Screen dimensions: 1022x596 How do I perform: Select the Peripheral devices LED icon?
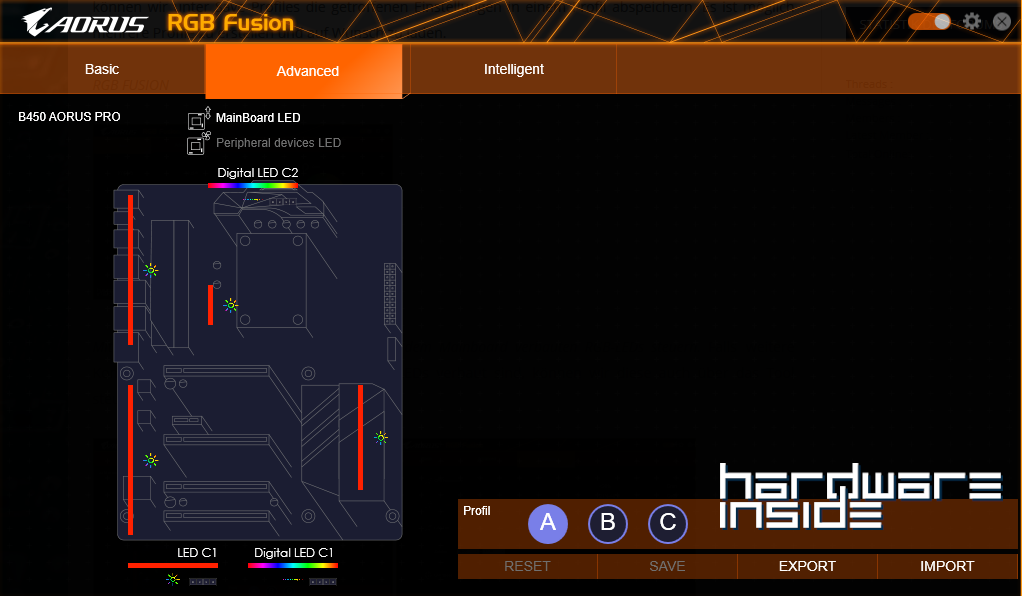click(198, 143)
